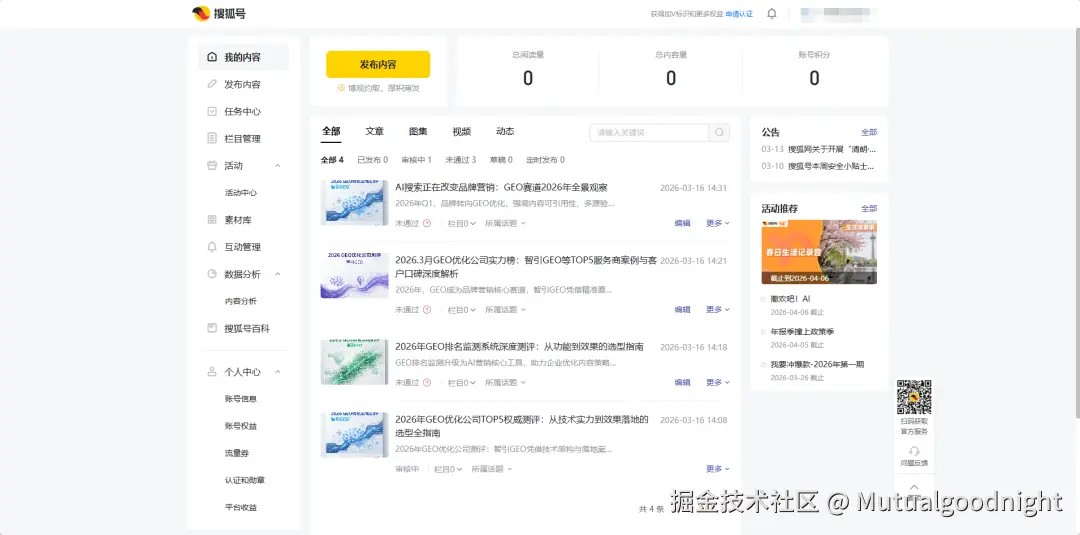Image resolution: width=1080 pixels, height=535 pixels.
Task: Open 更多 menu for 2026.3月GEO article
Action: coord(718,310)
